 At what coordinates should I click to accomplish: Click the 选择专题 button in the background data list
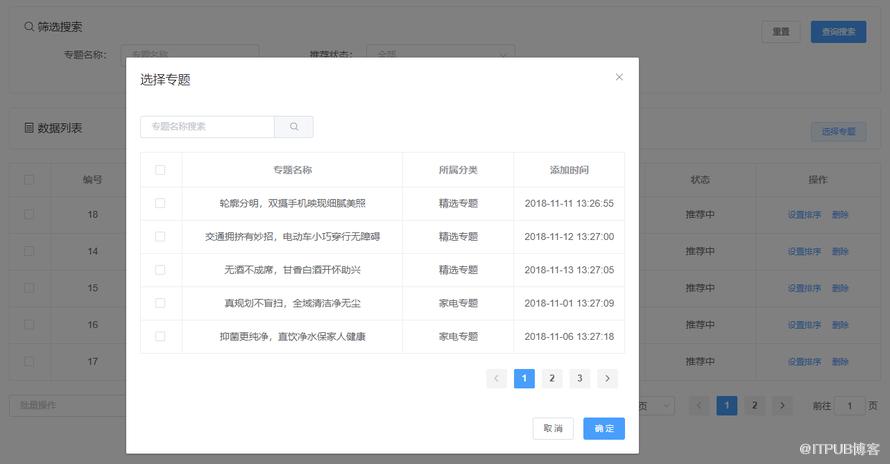point(838,132)
